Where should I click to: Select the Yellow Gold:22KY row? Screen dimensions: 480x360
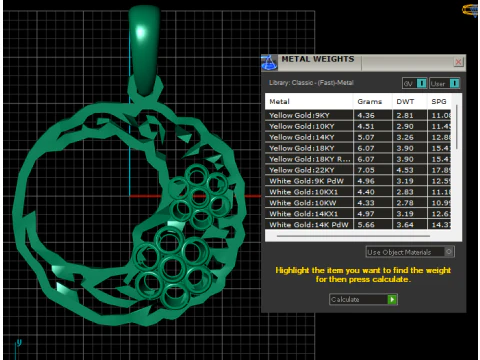(358, 170)
